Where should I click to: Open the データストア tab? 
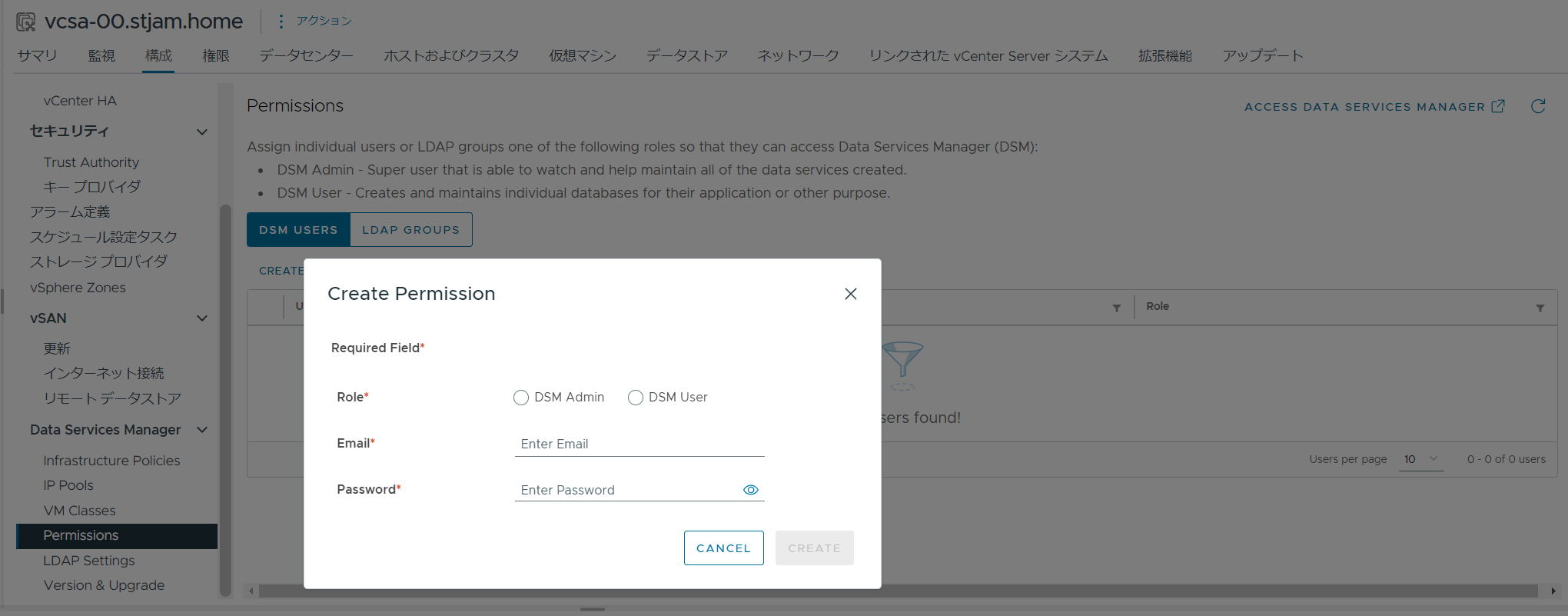click(687, 55)
